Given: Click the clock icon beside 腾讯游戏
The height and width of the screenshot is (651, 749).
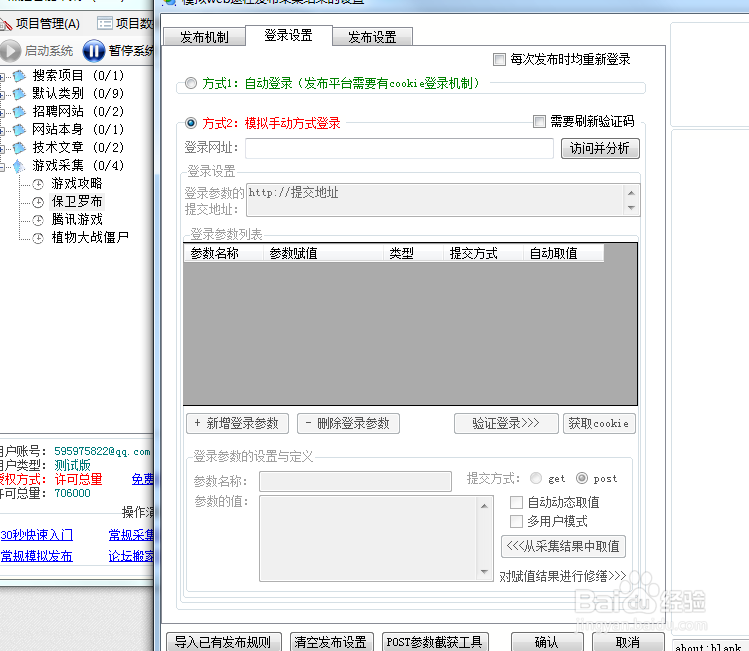Looking at the screenshot, I should point(38,220).
